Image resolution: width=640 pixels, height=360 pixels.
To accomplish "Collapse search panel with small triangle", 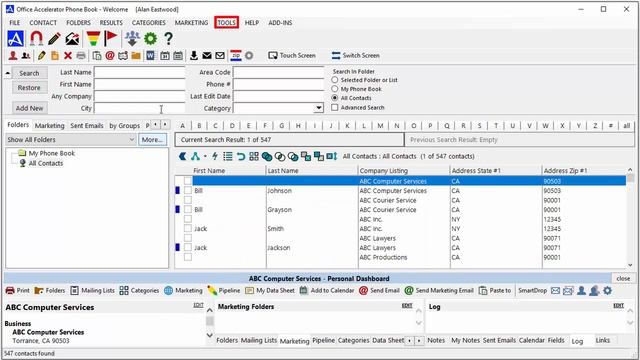I will (7, 73).
